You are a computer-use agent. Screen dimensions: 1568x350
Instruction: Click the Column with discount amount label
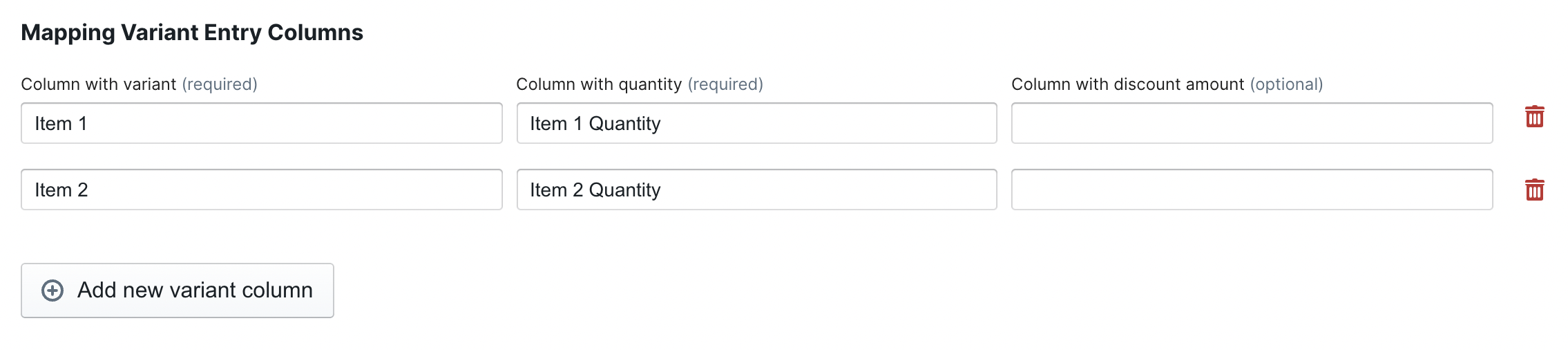(1127, 84)
